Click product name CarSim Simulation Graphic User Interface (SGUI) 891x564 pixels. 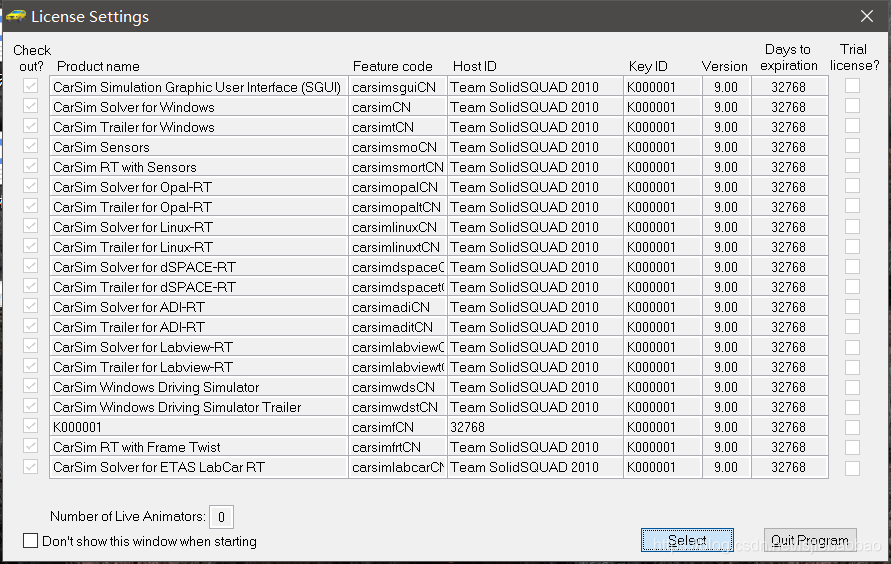pos(199,87)
